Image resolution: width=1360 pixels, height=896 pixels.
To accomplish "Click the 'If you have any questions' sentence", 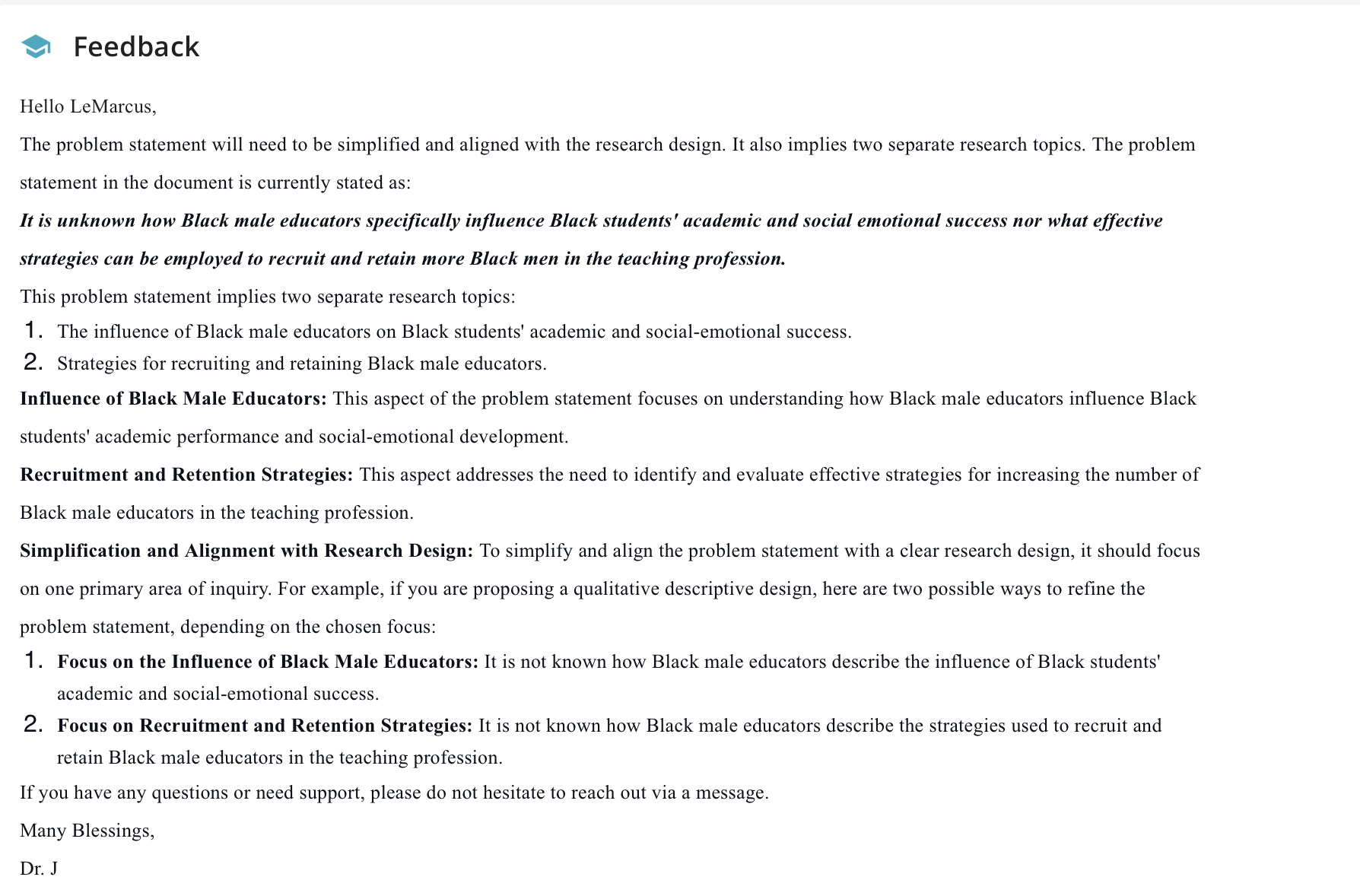I will (x=394, y=793).
